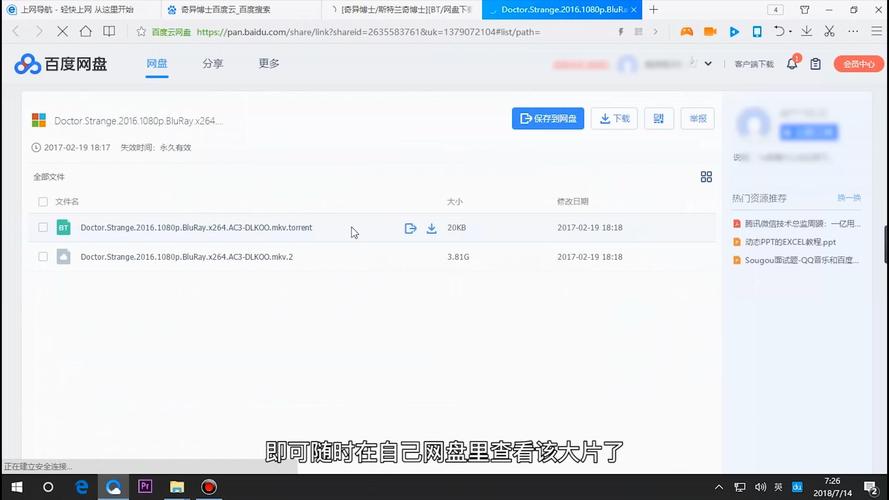
Task: Click the blue play toolbar icon
Action: pos(734,32)
